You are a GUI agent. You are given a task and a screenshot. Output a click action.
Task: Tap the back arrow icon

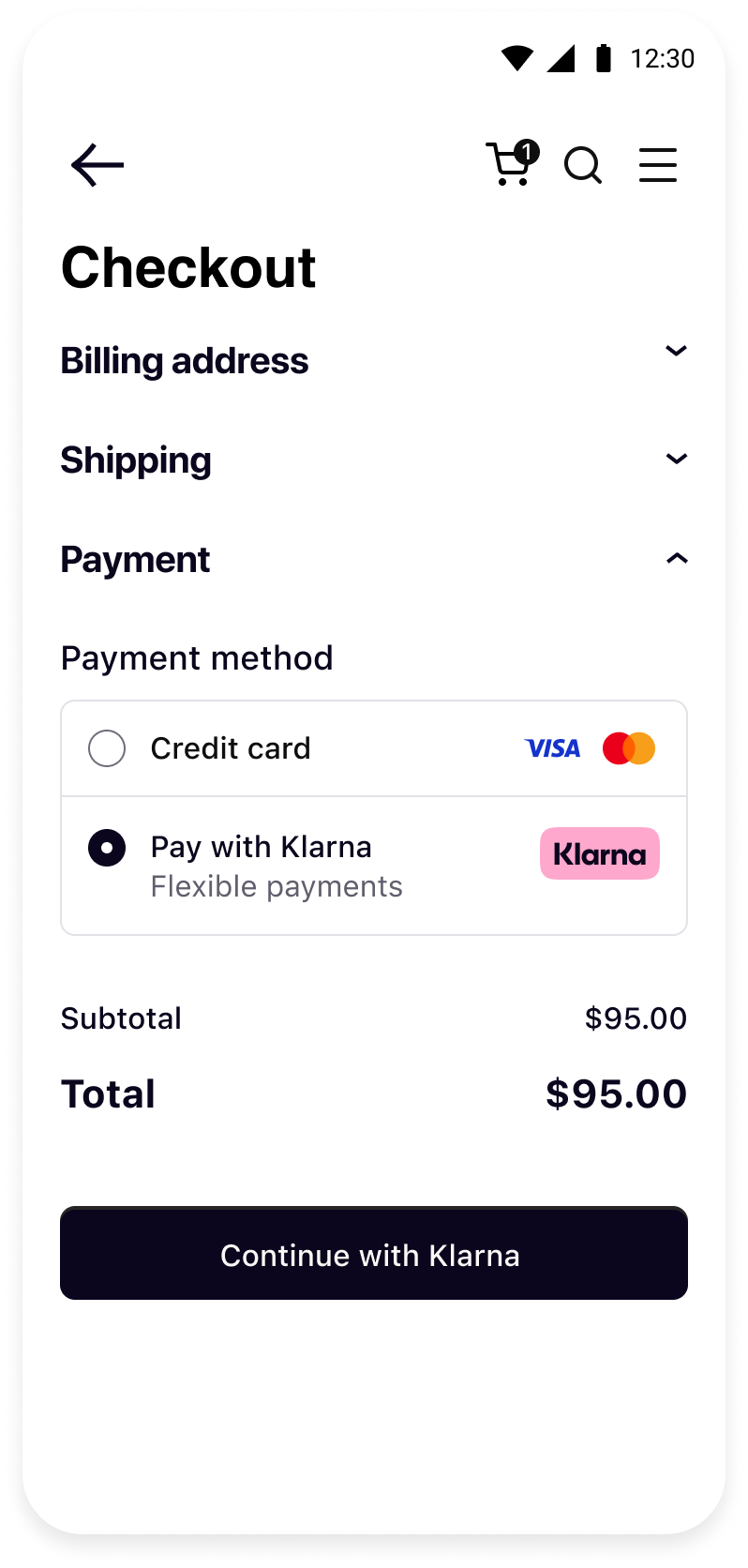(97, 165)
